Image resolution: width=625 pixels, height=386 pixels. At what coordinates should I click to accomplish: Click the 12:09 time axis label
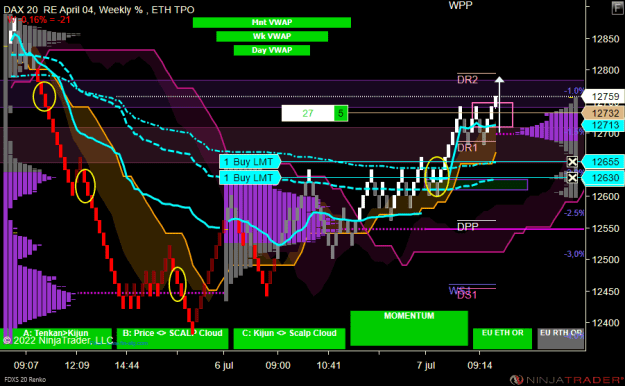pyautogui.click(x=77, y=365)
